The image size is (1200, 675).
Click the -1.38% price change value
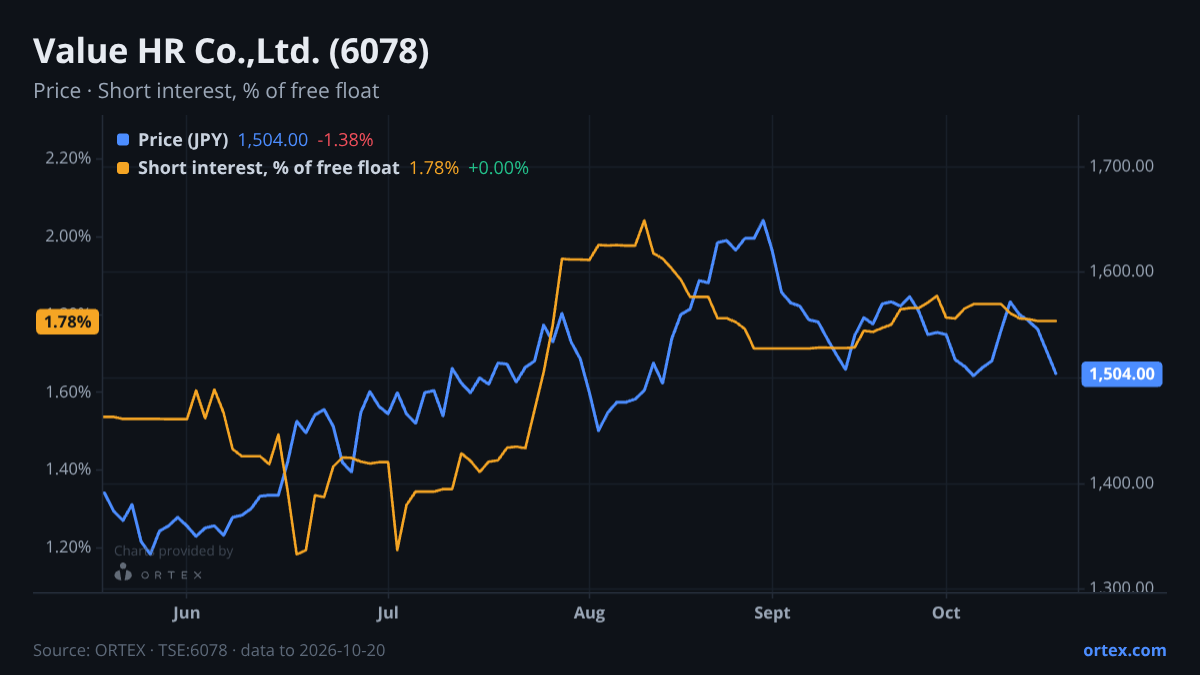(345, 140)
